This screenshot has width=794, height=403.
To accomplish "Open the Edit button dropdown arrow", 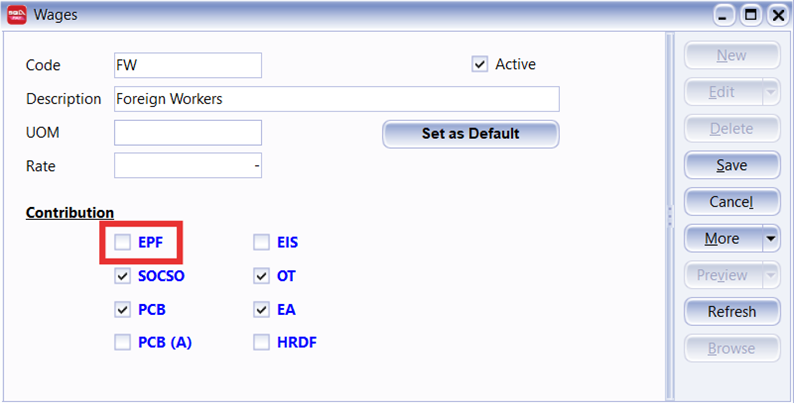I will tap(769, 92).
